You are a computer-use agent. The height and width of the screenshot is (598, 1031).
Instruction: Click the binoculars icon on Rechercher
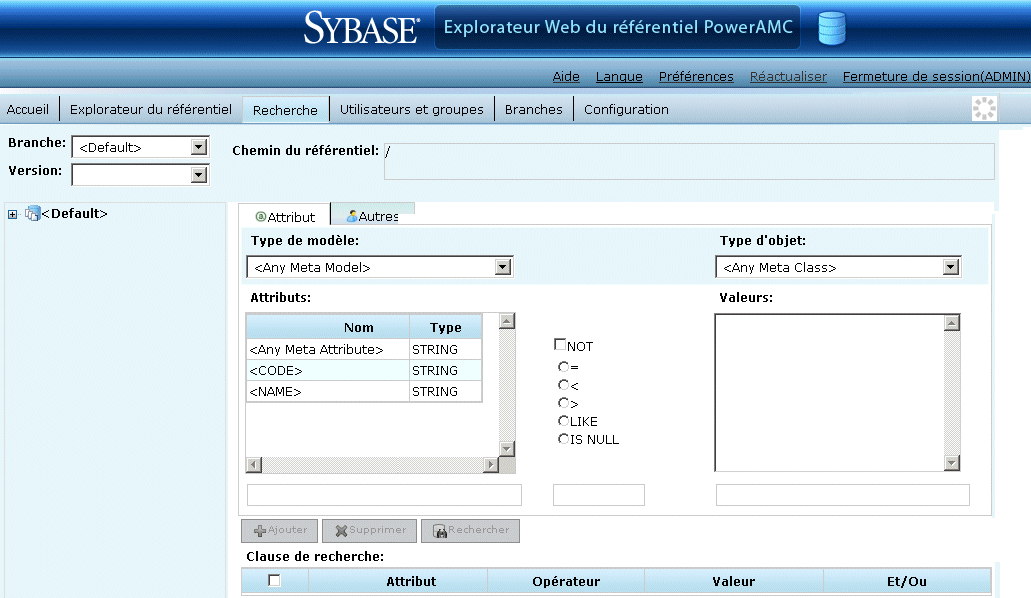click(x=440, y=530)
